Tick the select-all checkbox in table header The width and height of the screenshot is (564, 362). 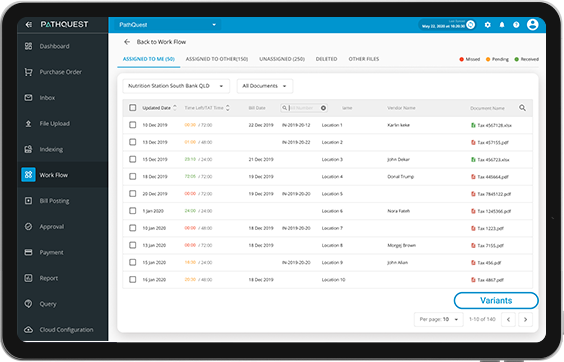[133, 108]
